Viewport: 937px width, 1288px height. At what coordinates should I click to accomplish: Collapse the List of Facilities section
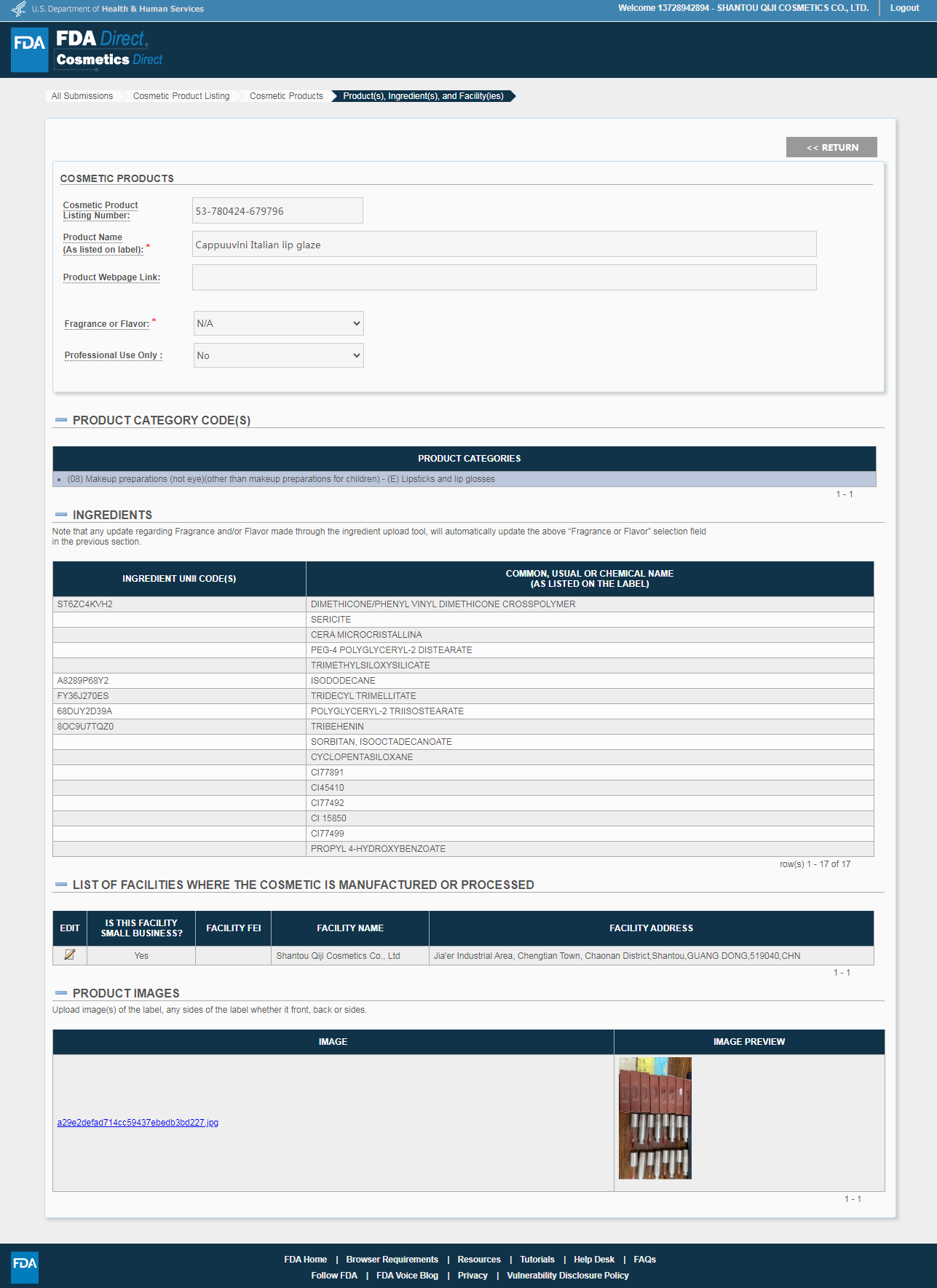61,885
